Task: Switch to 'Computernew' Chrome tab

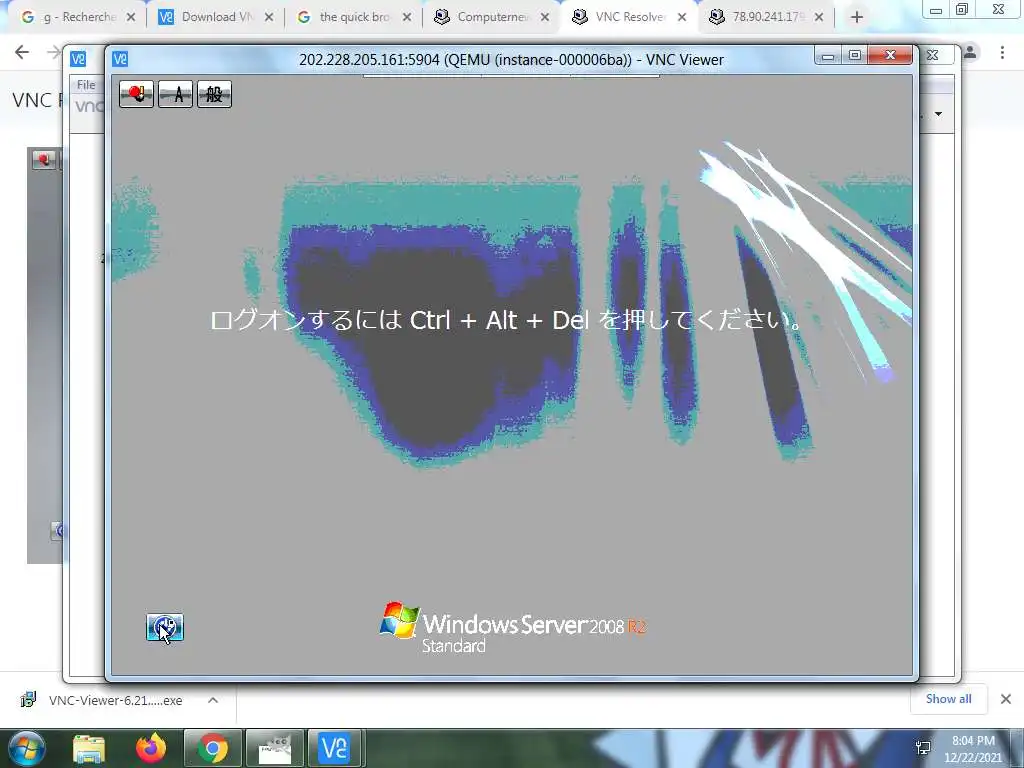Action: (493, 17)
